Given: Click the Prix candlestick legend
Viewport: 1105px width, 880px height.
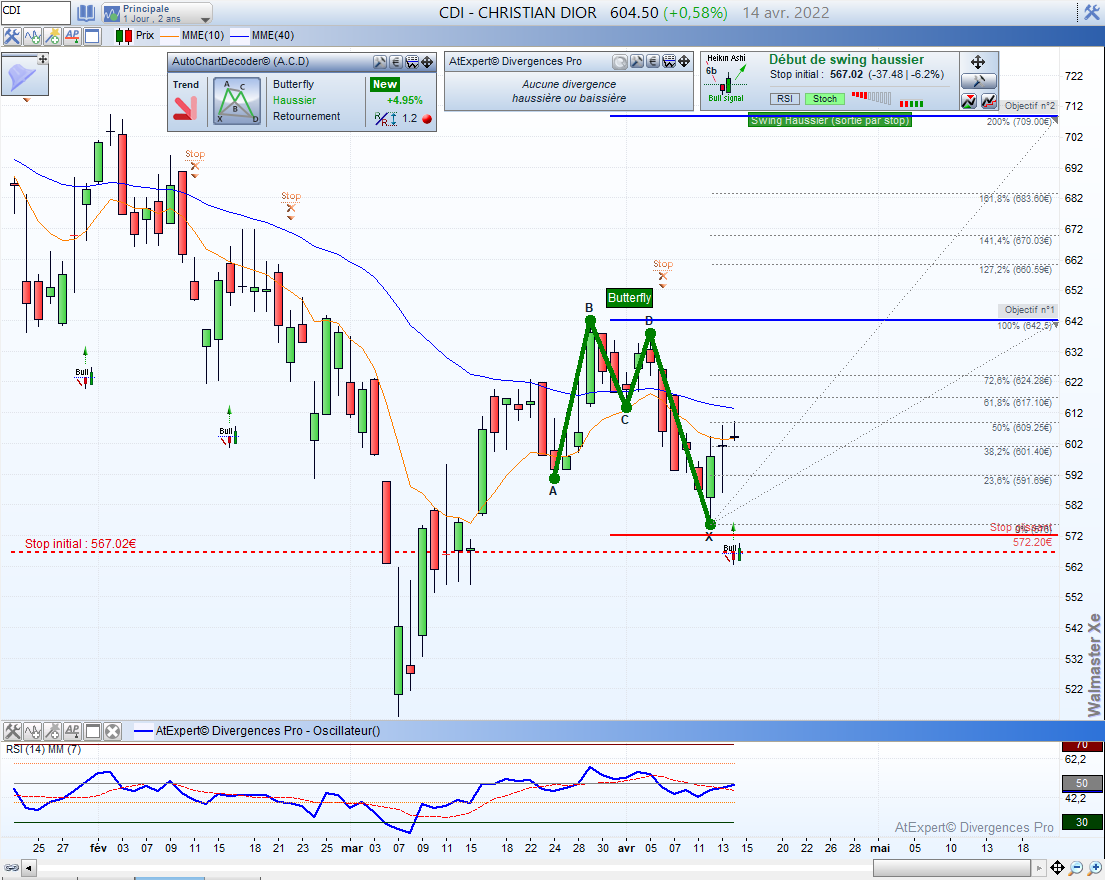Looking at the screenshot, I should [135, 35].
